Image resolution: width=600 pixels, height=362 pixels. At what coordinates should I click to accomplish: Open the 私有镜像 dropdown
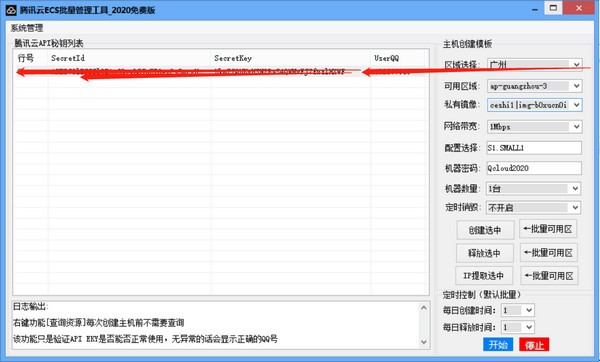[x=535, y=105]
